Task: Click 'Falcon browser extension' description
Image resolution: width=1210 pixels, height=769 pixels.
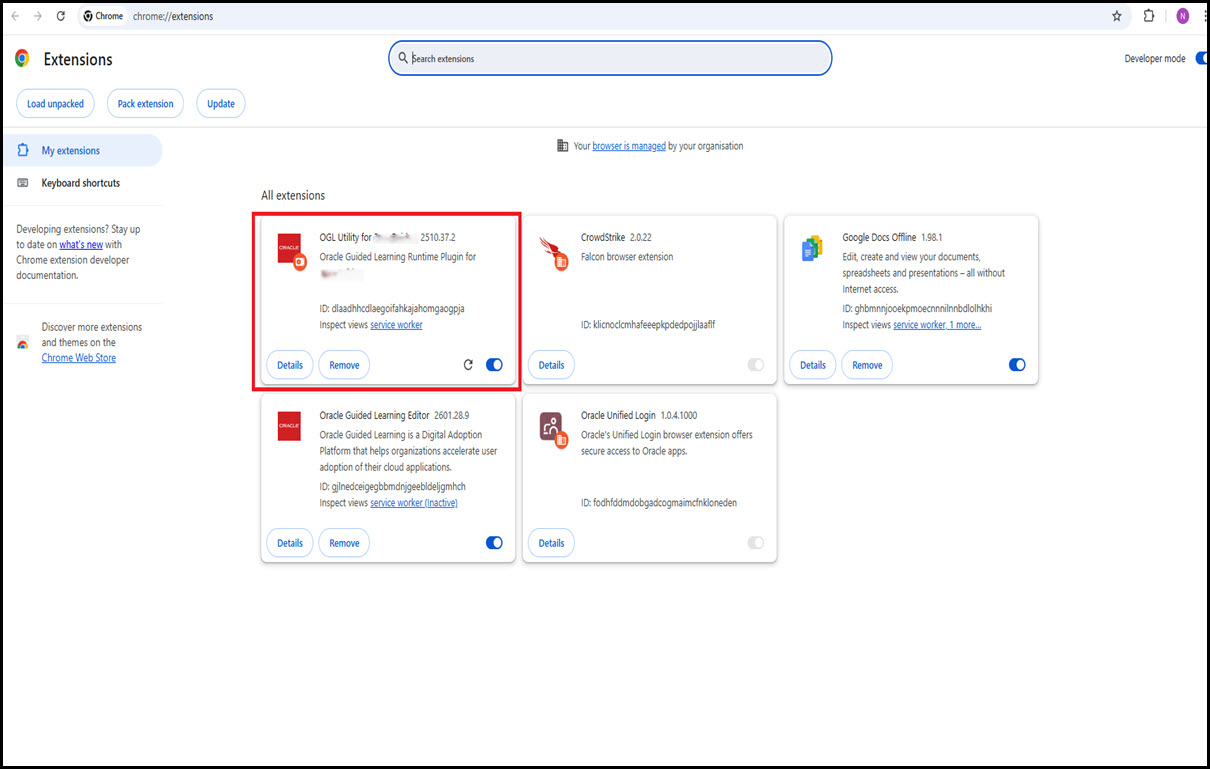Action: (x=627, y=257)
